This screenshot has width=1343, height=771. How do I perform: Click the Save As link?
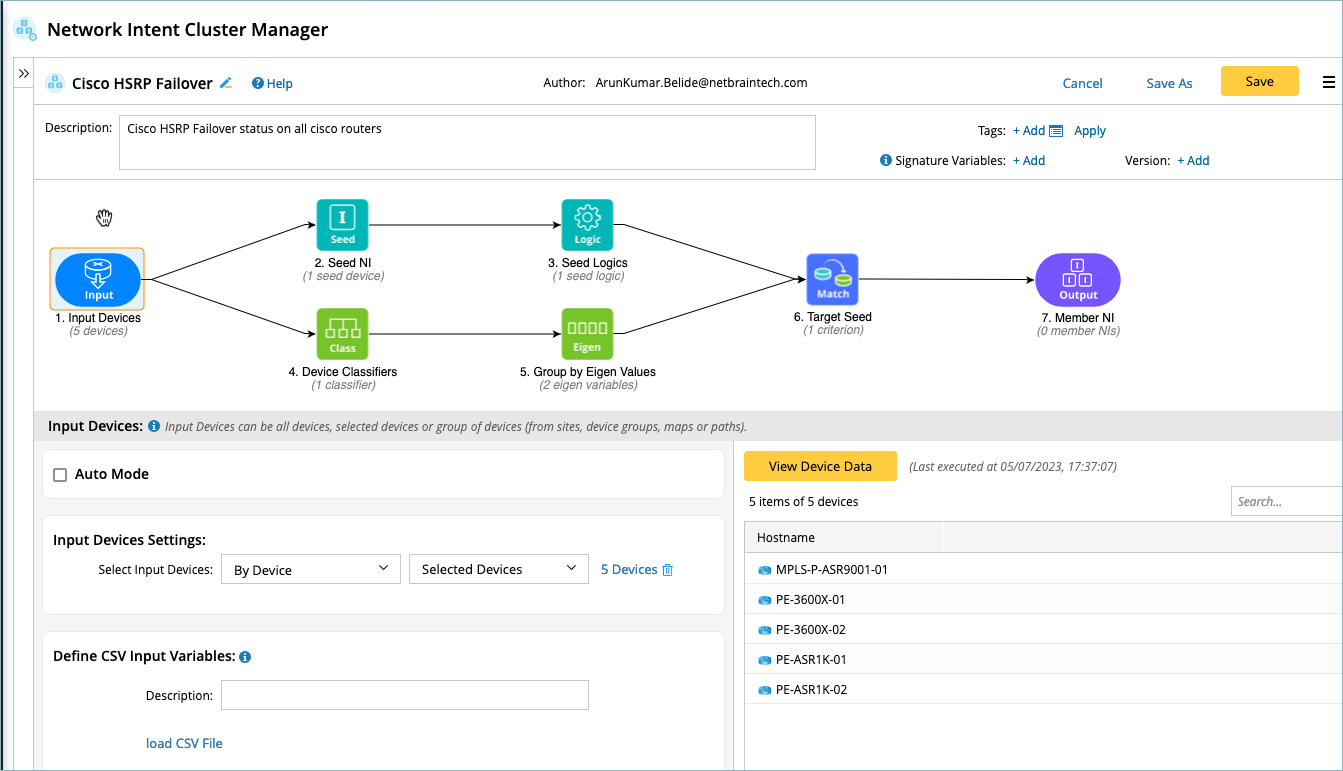click(1169, 84)
